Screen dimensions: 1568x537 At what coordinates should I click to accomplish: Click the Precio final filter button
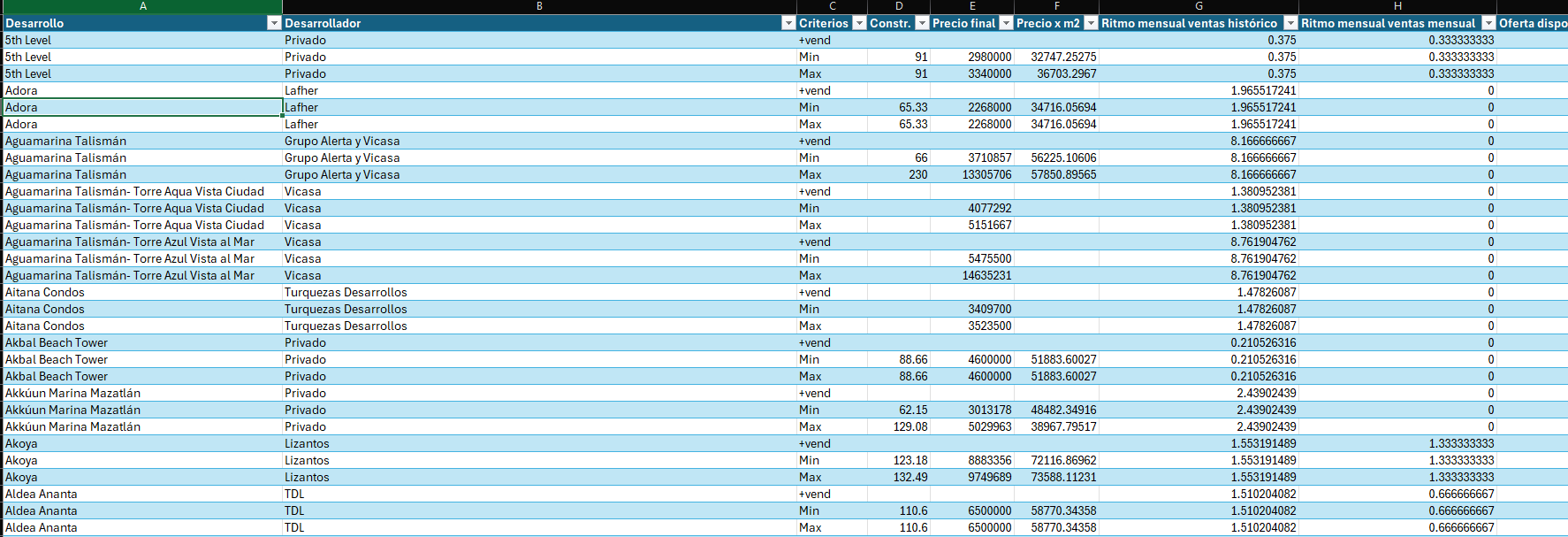click(x=1006, y=23)
